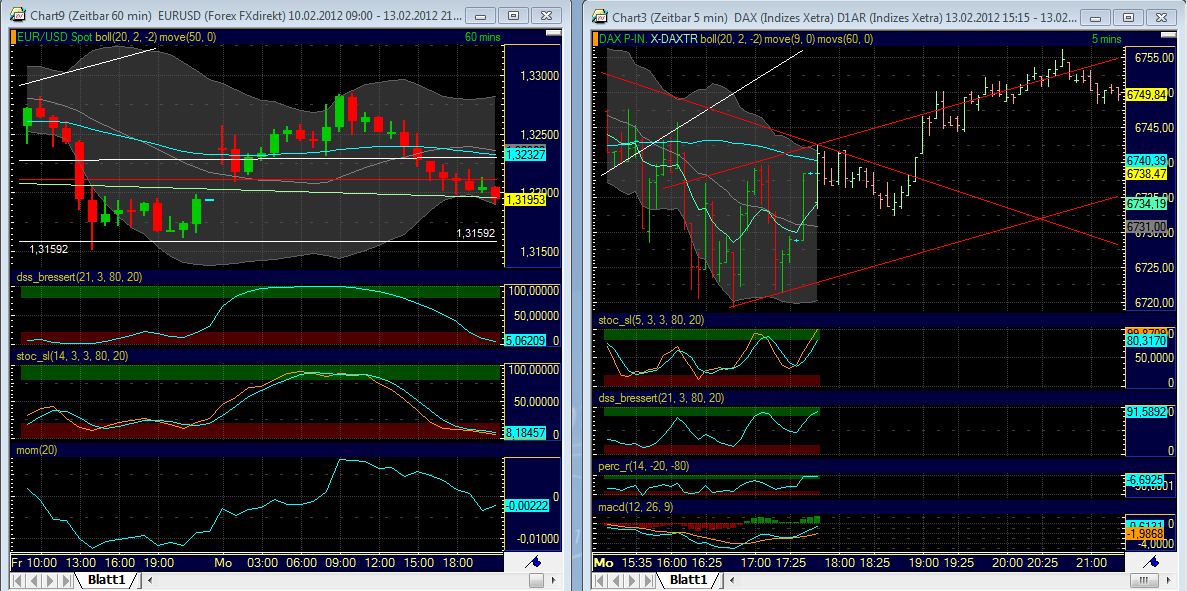Click the chart icon in Chart3 title bar
The image size is (1187, 591).
tap(598, 16)
